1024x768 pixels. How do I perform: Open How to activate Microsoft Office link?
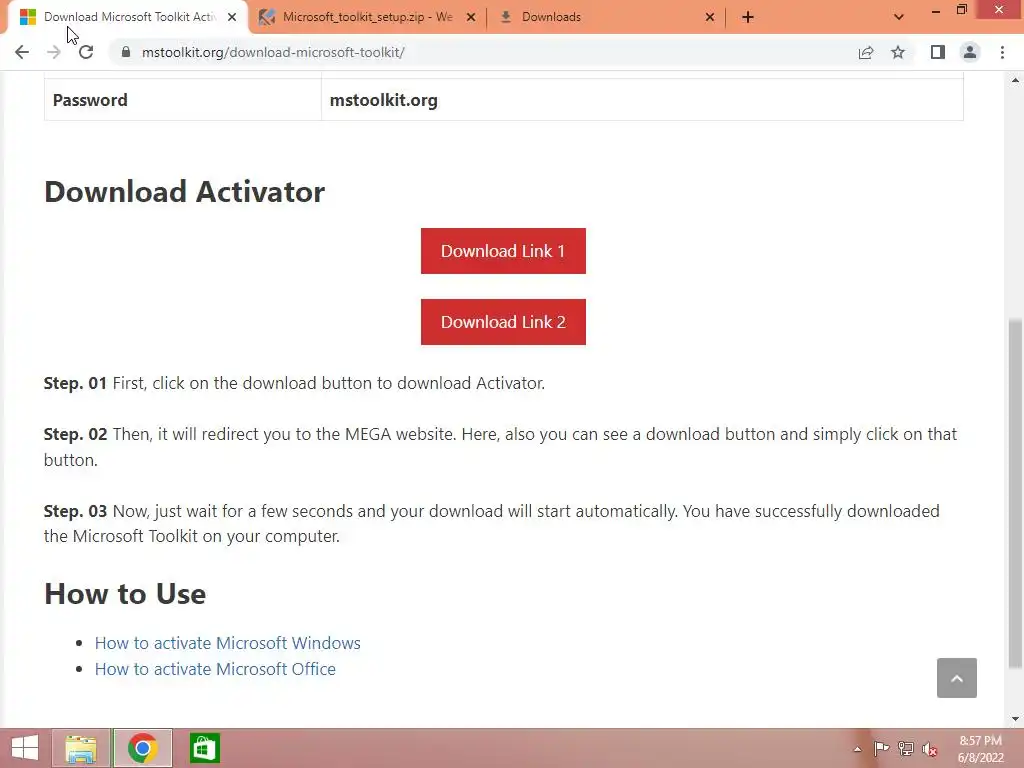point(215,669)
